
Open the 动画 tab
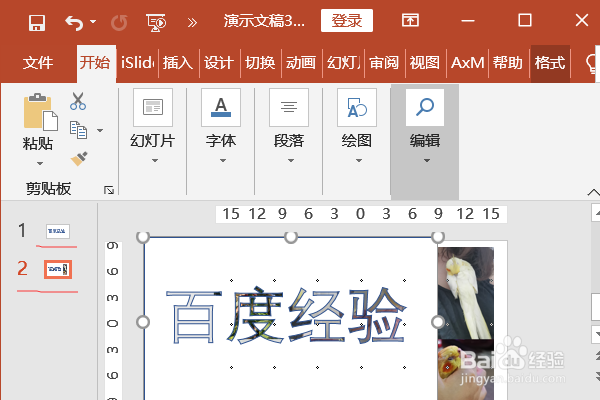[302, 62]
